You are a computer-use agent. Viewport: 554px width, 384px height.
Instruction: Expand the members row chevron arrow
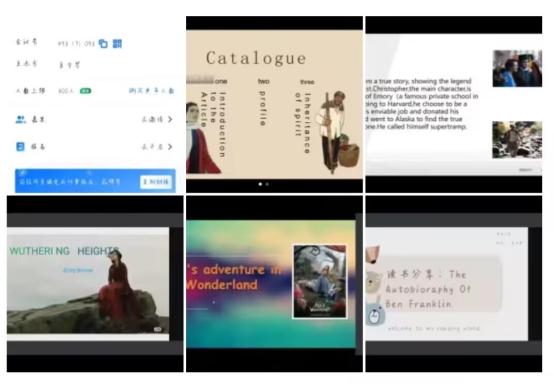tap(170, 119)
